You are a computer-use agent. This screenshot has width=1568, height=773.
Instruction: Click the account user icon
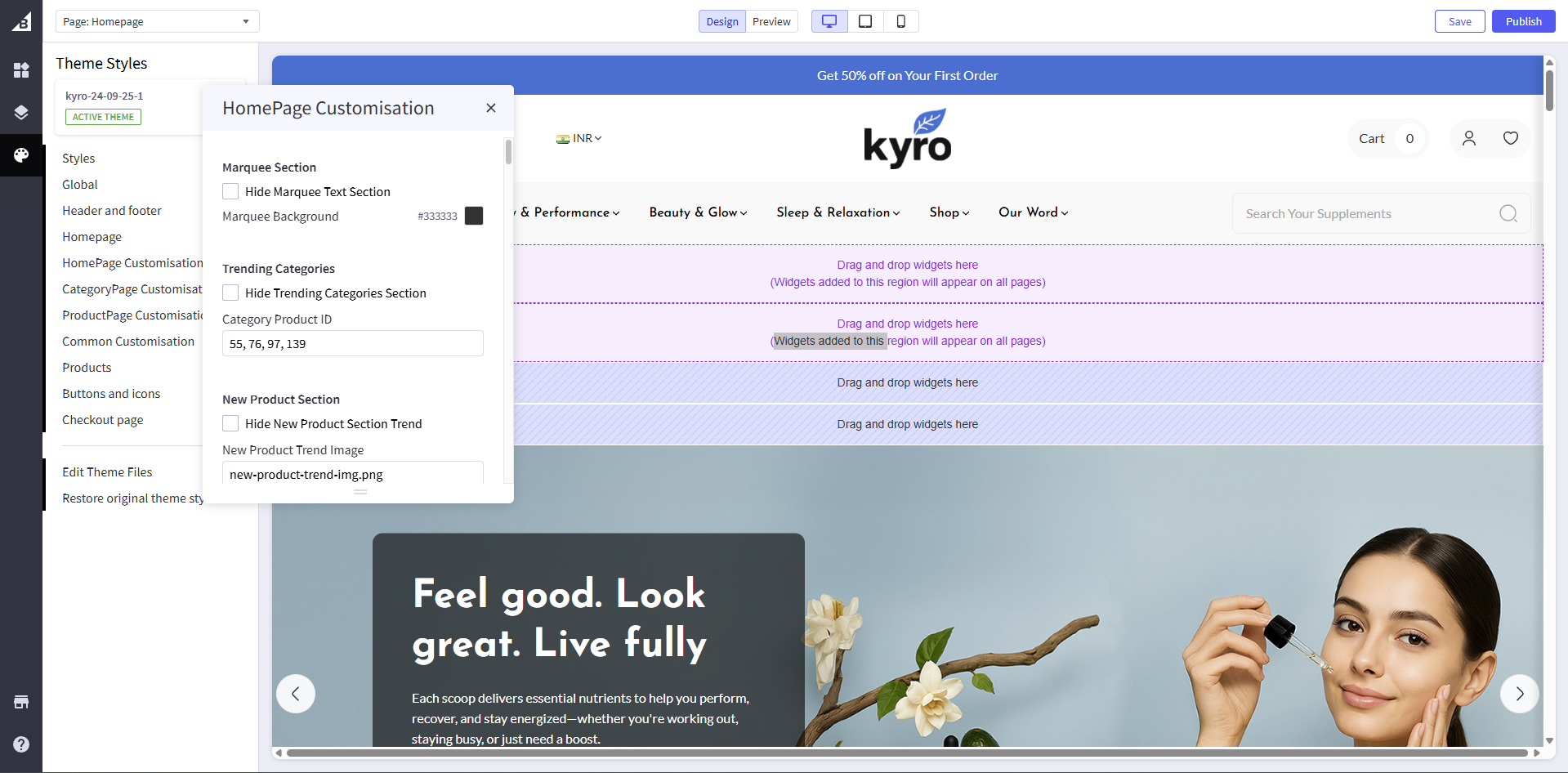(x=1468, y=138)
